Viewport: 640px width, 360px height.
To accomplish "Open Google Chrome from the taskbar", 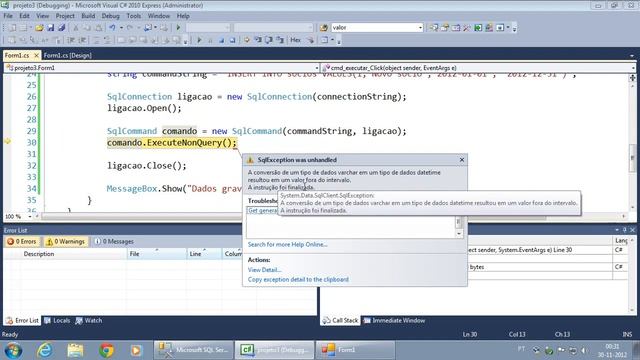I will tap(106, 350).
